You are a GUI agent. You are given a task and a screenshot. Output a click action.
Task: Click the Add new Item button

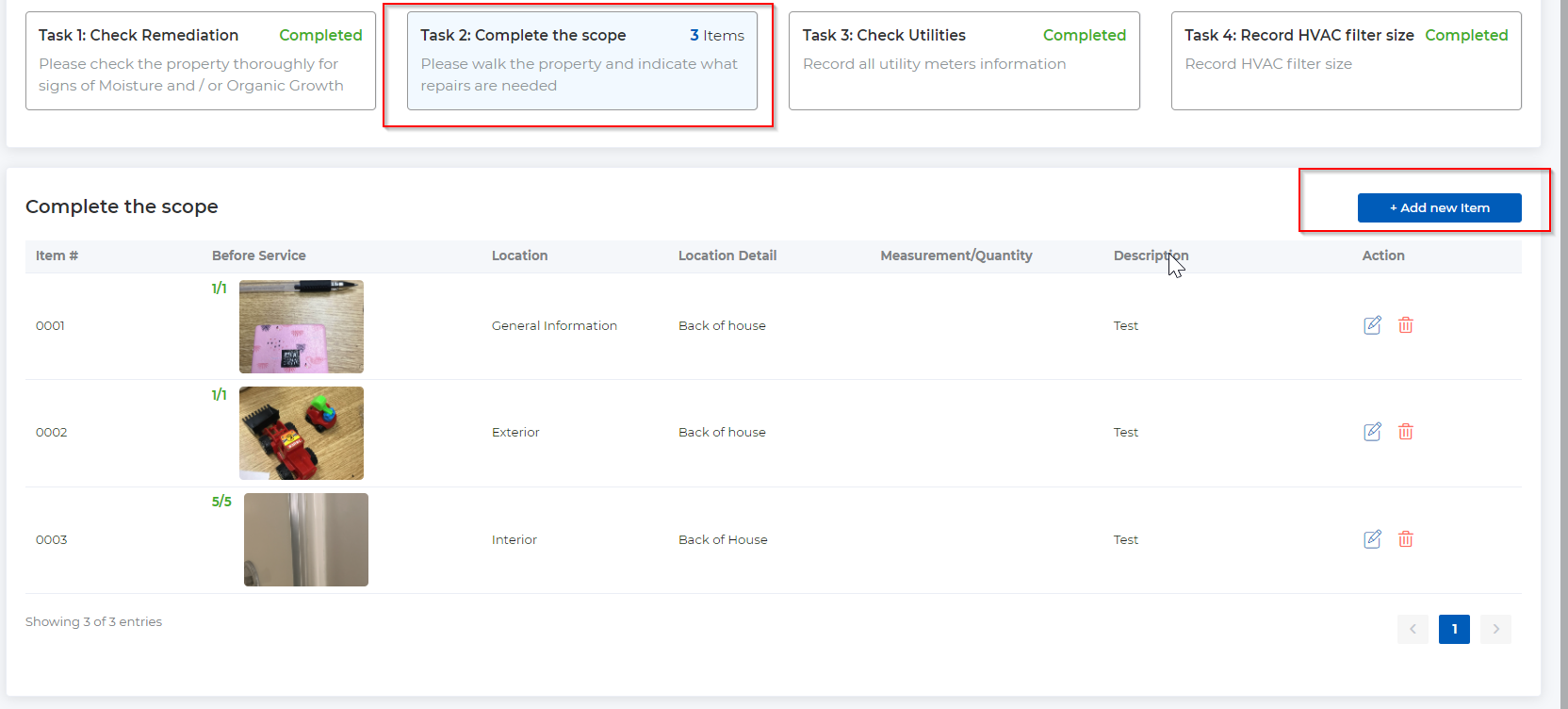pos(1439,207)
